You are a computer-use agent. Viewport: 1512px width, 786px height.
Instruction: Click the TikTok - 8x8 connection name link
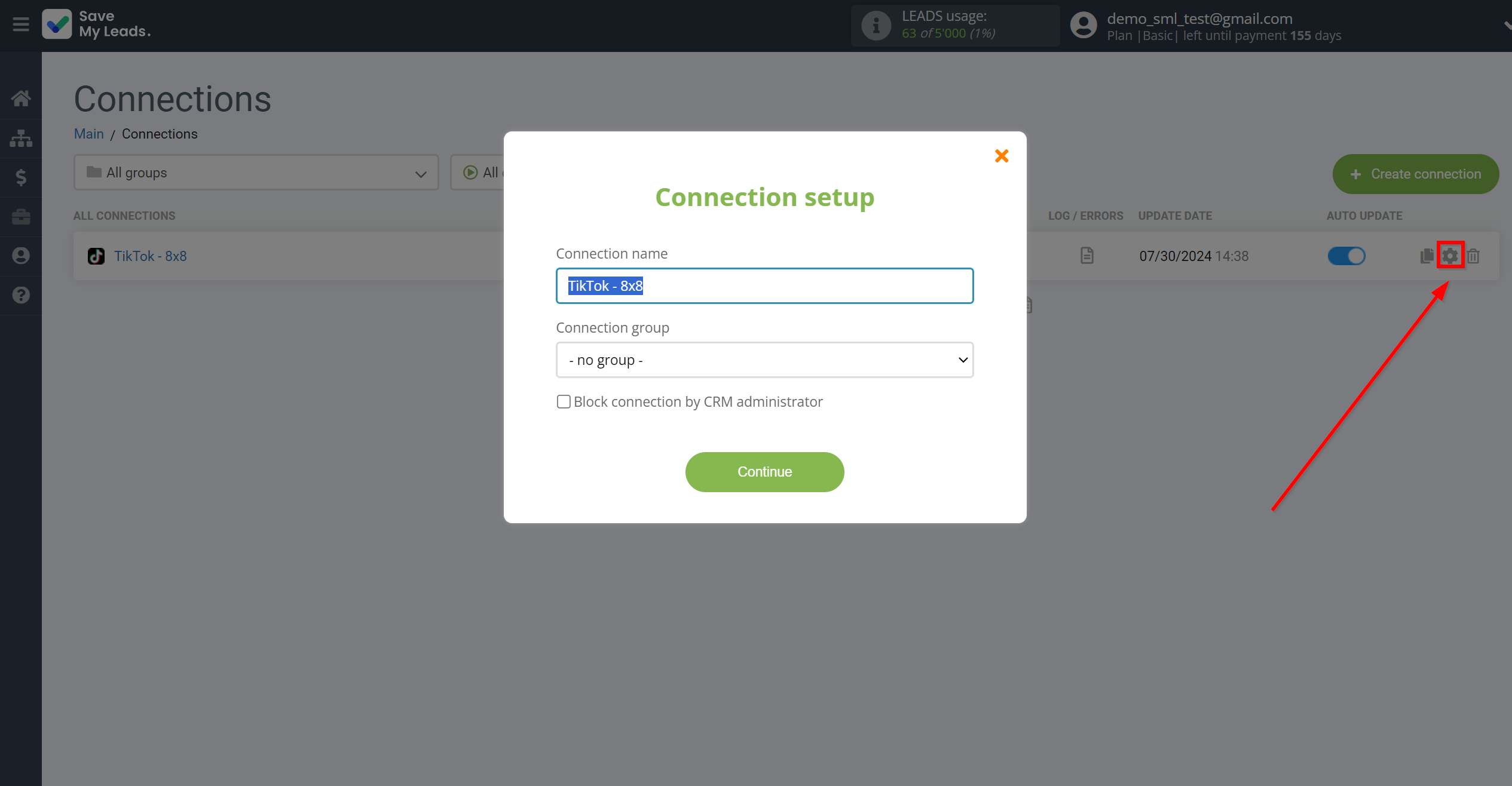pyautogui.click(x=149, y=256)
